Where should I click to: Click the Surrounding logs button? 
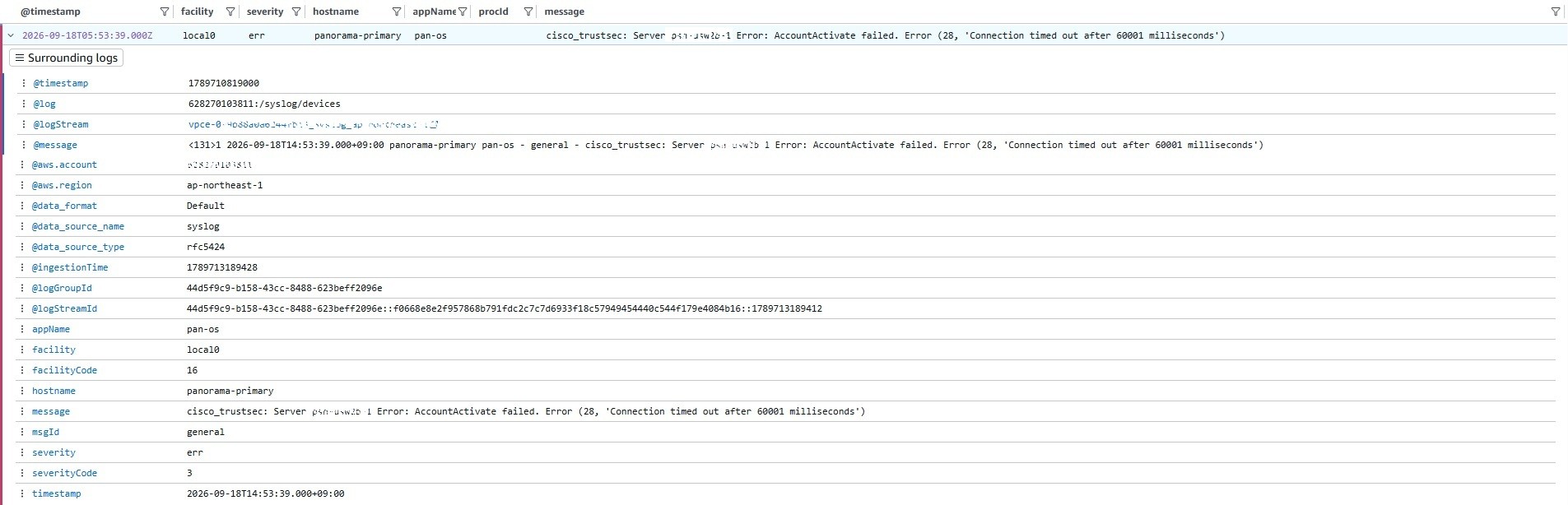pyautogui.click(x=66, y=58)
